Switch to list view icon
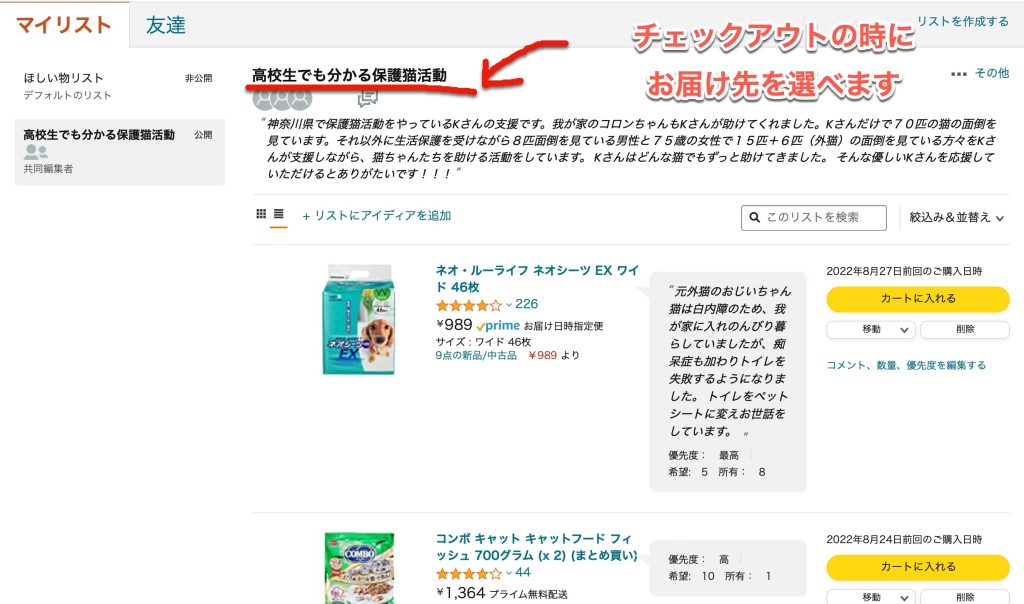1024x604 pixels. click(x=279, y=214)
